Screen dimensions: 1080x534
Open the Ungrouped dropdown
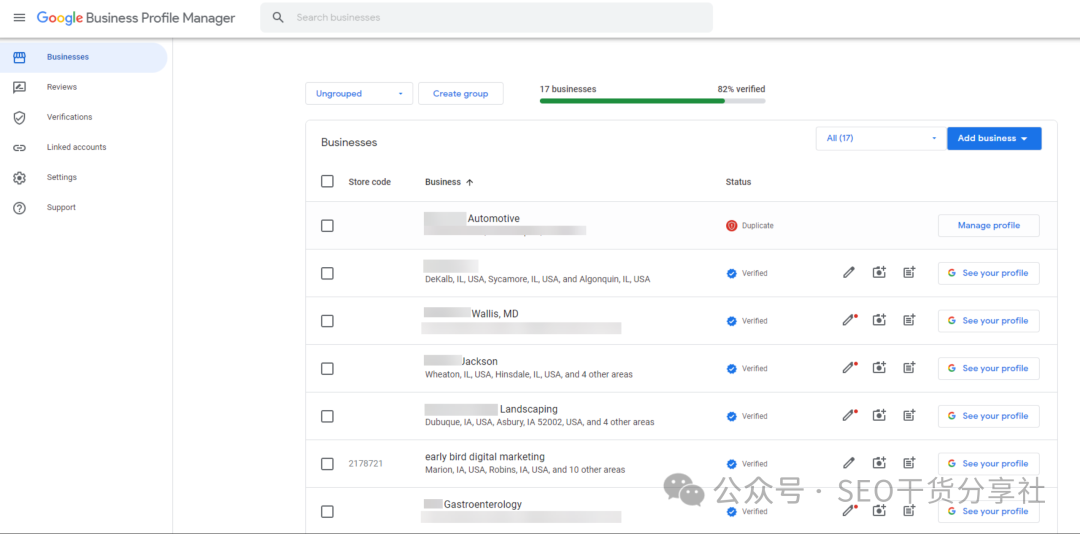(x=359, y=94)
